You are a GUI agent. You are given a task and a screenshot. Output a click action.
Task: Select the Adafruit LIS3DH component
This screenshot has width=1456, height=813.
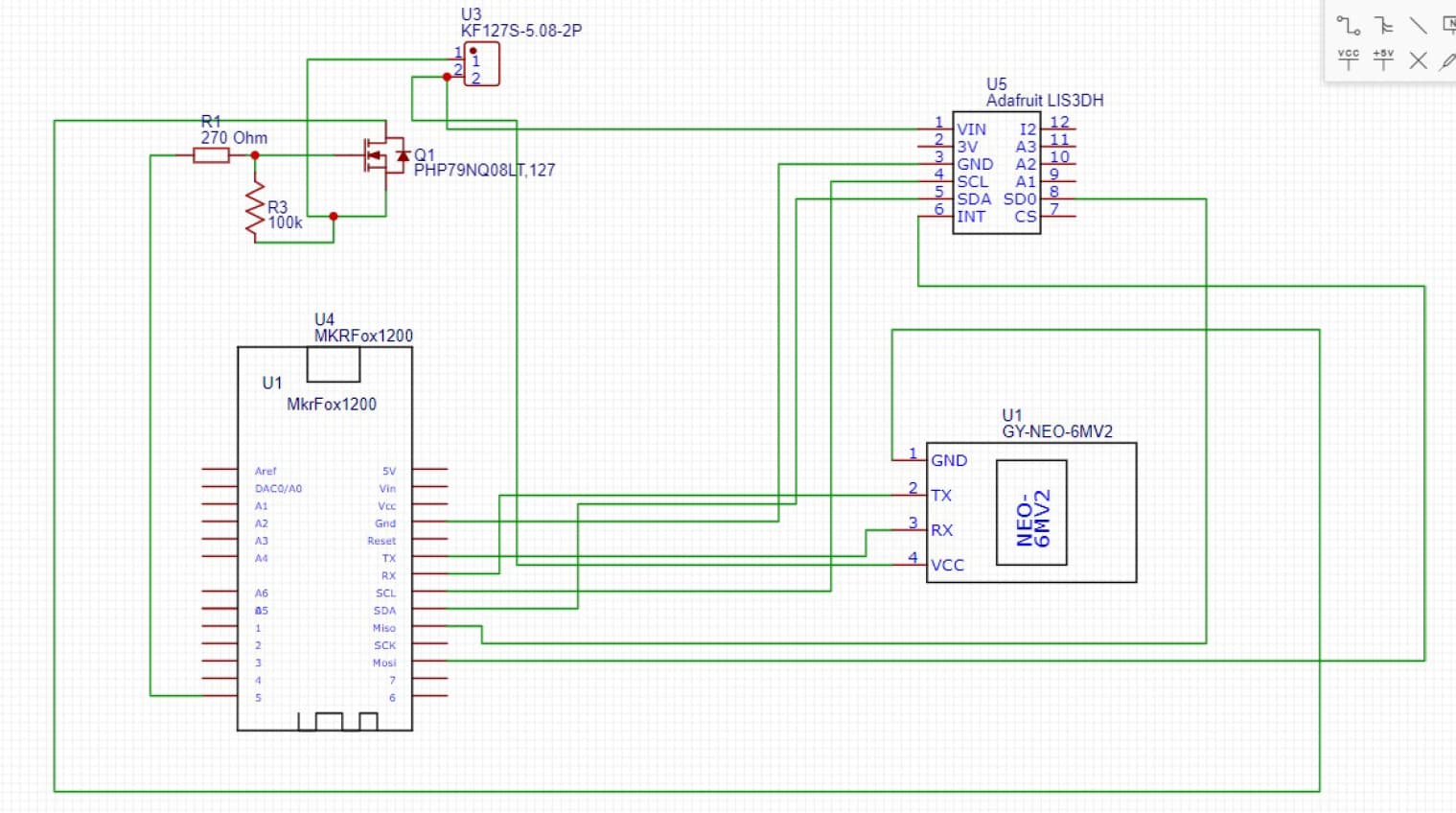point(997,168)
